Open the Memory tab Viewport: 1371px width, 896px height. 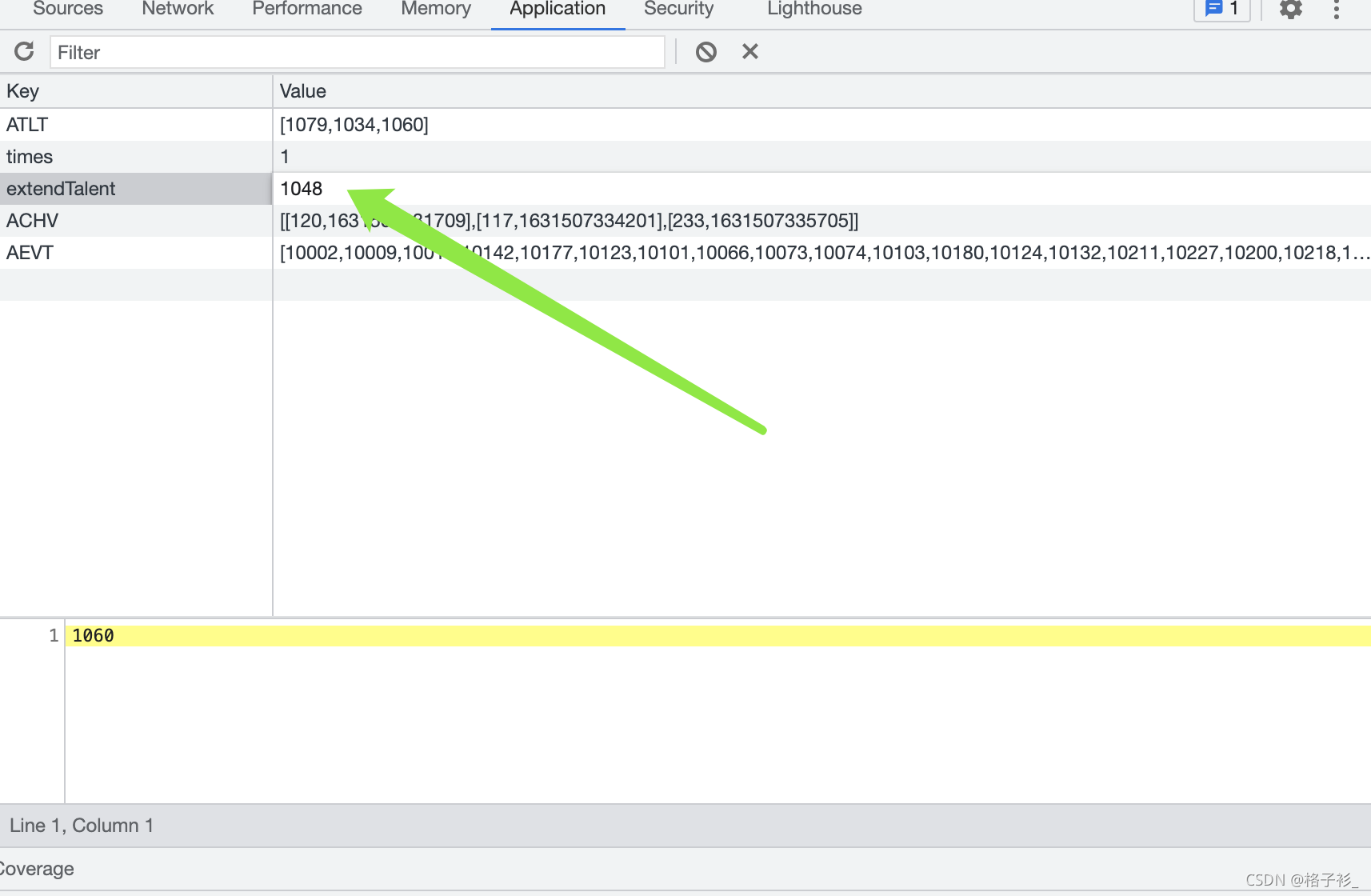(436, 9)
